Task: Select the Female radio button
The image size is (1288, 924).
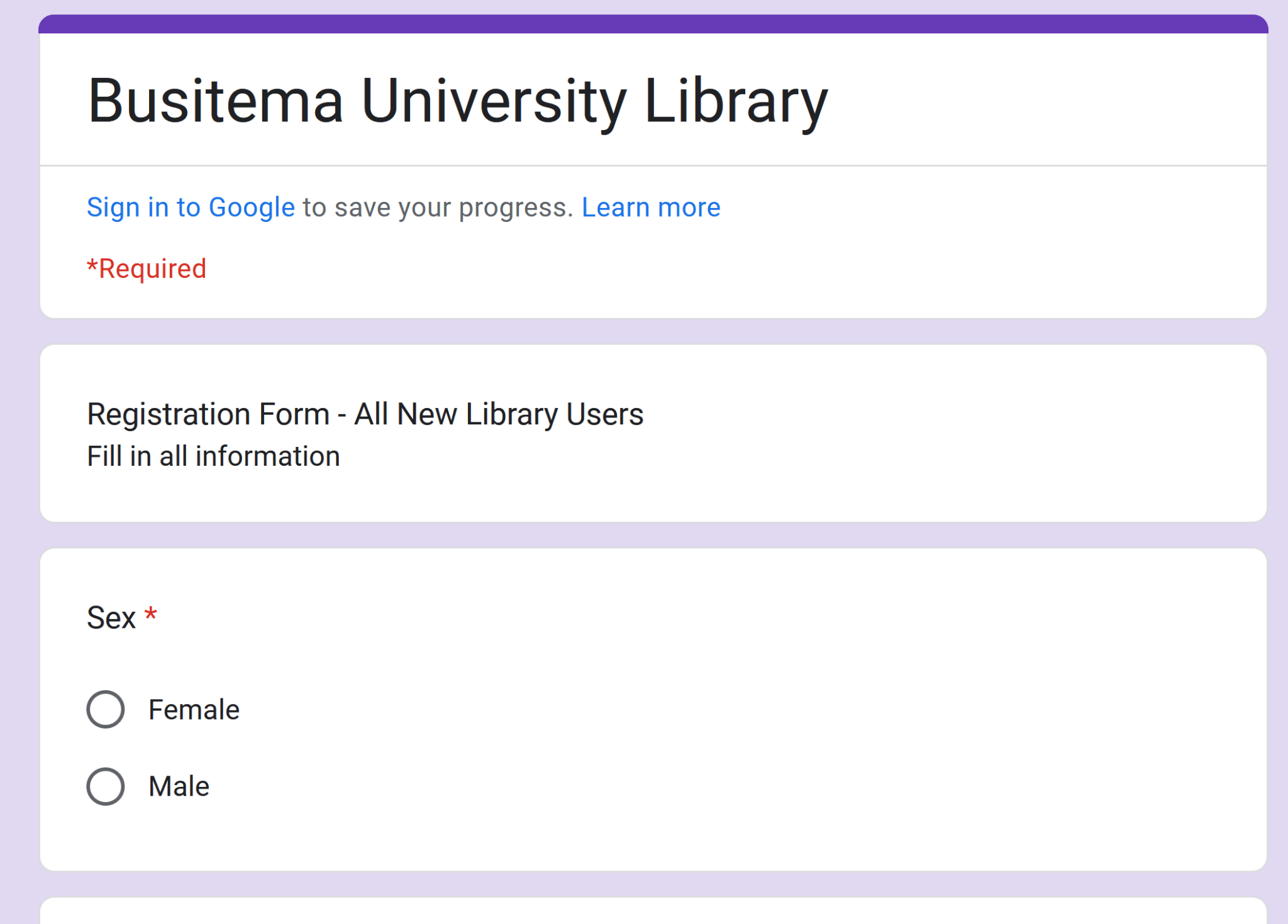Action: coord(106,709)
